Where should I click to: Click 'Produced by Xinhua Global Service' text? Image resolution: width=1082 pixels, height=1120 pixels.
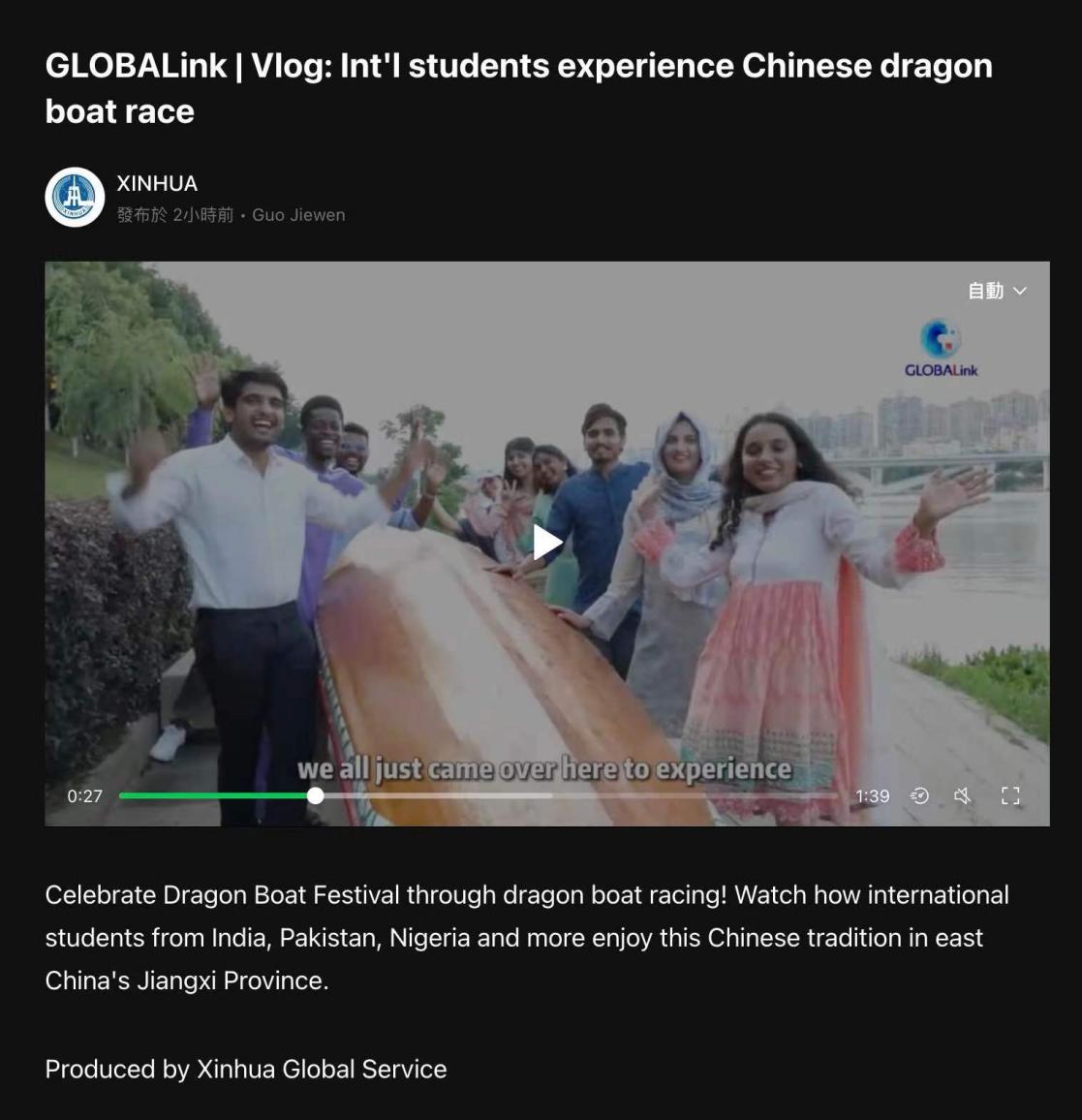click(x=246, y=1070)
